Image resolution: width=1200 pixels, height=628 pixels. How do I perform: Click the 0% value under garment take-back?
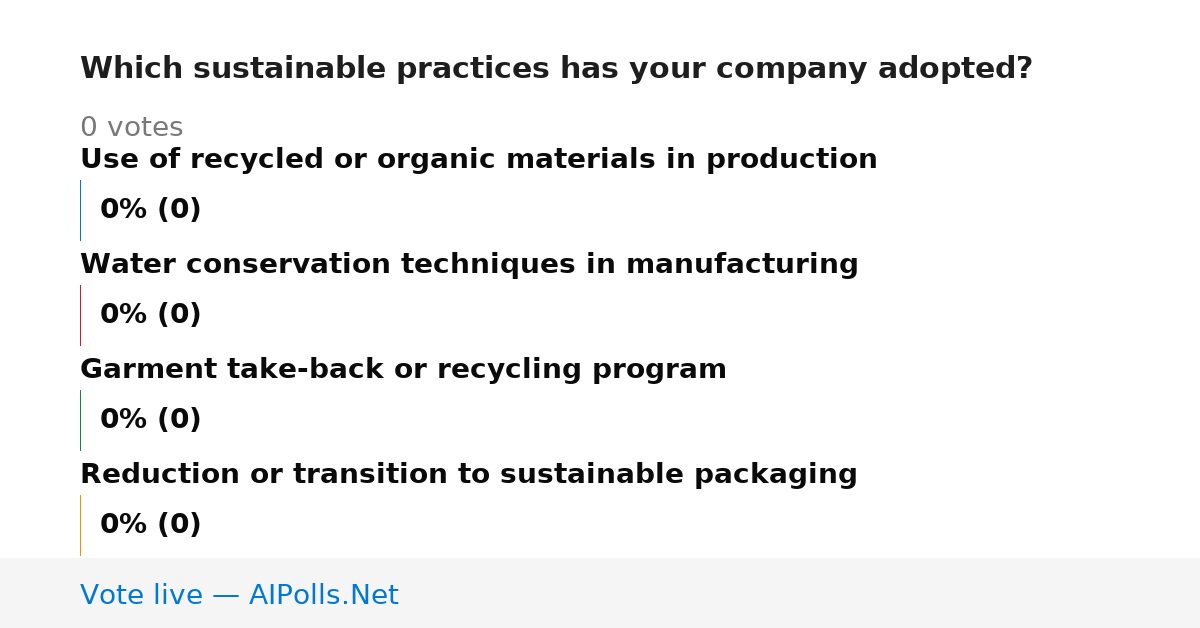[124, 420]
